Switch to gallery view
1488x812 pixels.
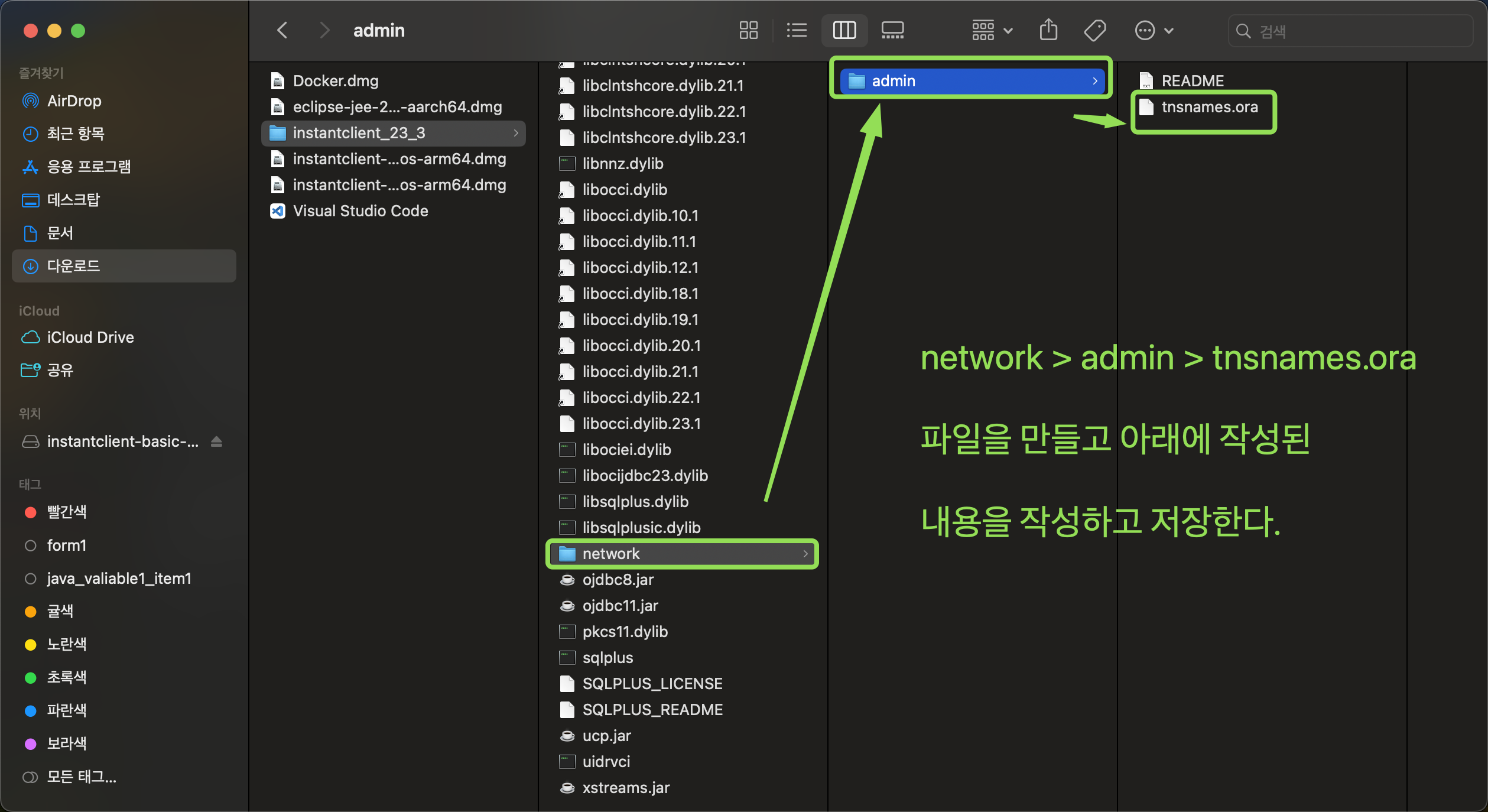(x=892, y=30)
